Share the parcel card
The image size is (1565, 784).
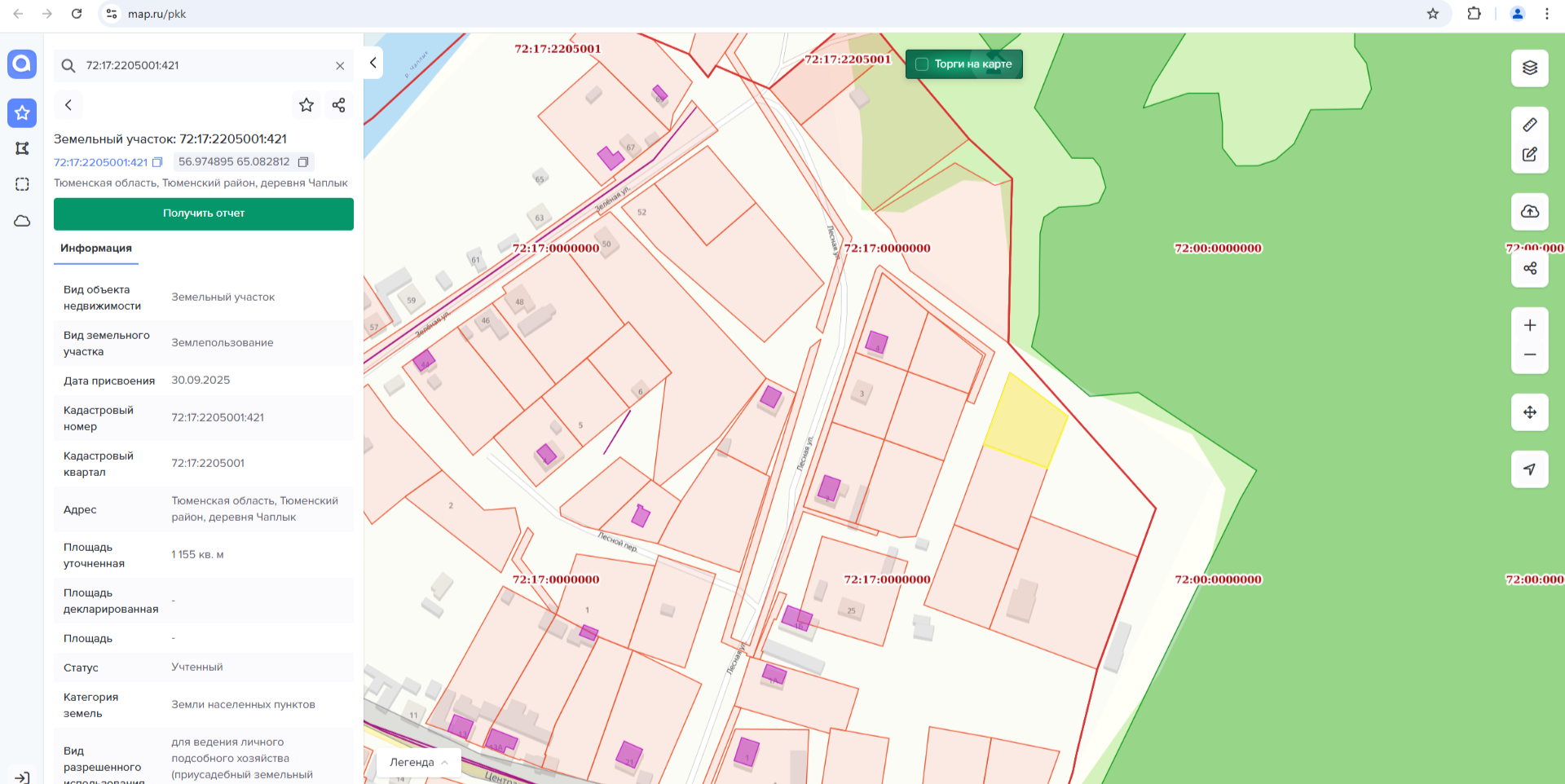pyautogui.click(x=339, y=105)
